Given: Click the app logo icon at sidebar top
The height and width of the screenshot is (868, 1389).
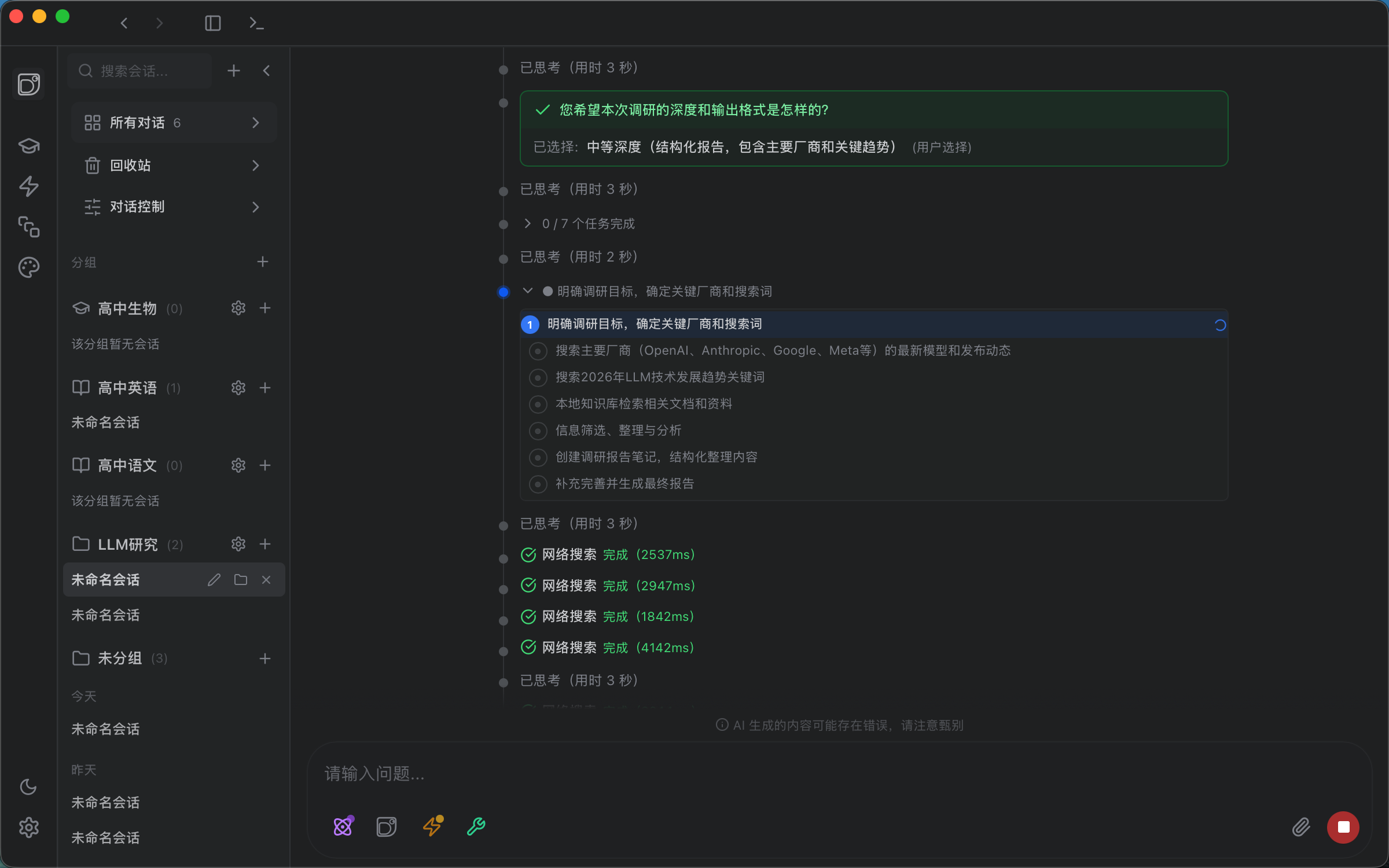Looking at the screenshot, I should [x=28, y=84].
